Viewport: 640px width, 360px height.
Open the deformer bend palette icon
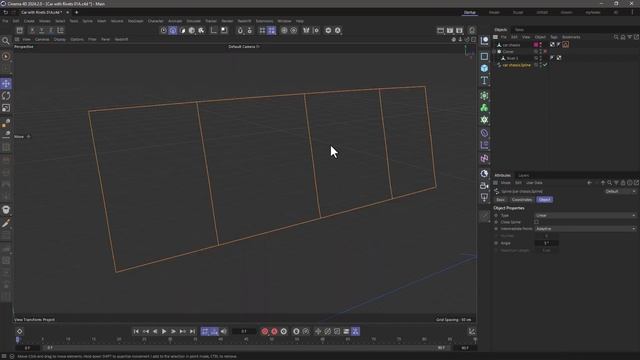484,133
